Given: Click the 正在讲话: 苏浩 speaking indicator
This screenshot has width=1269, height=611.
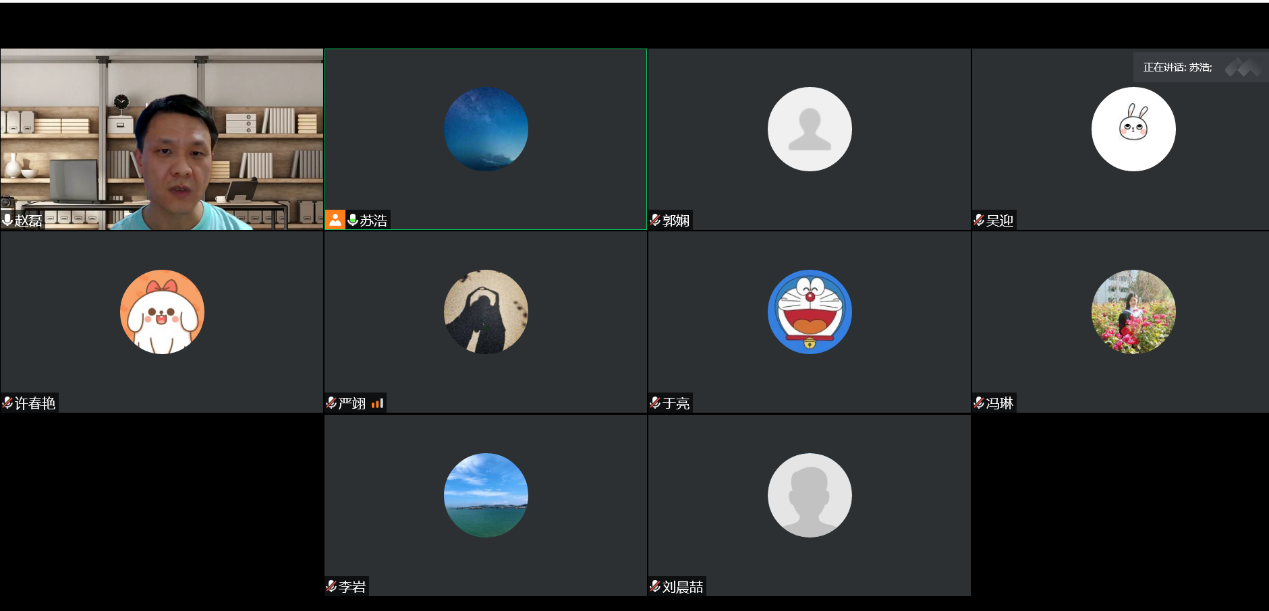Looking at the screenshot, I should (1177, 67).
